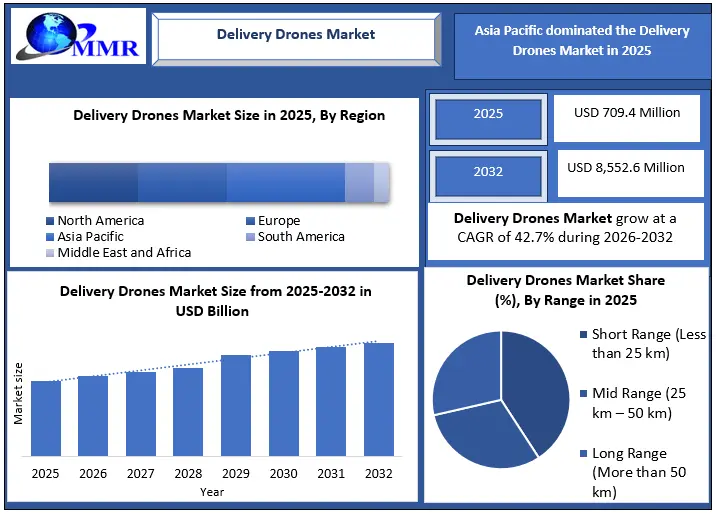Click the North America legend marker
This screenshot has width=716, height=514.
pos(50,221)
